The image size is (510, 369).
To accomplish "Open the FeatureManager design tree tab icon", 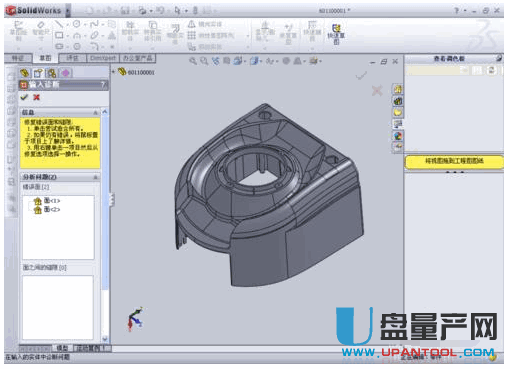I will pyautogui.click(x=24, y=73).
